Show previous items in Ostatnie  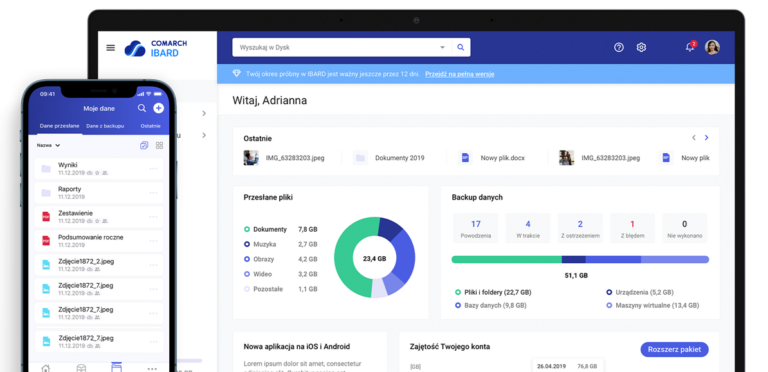click(x=694, y=138)
